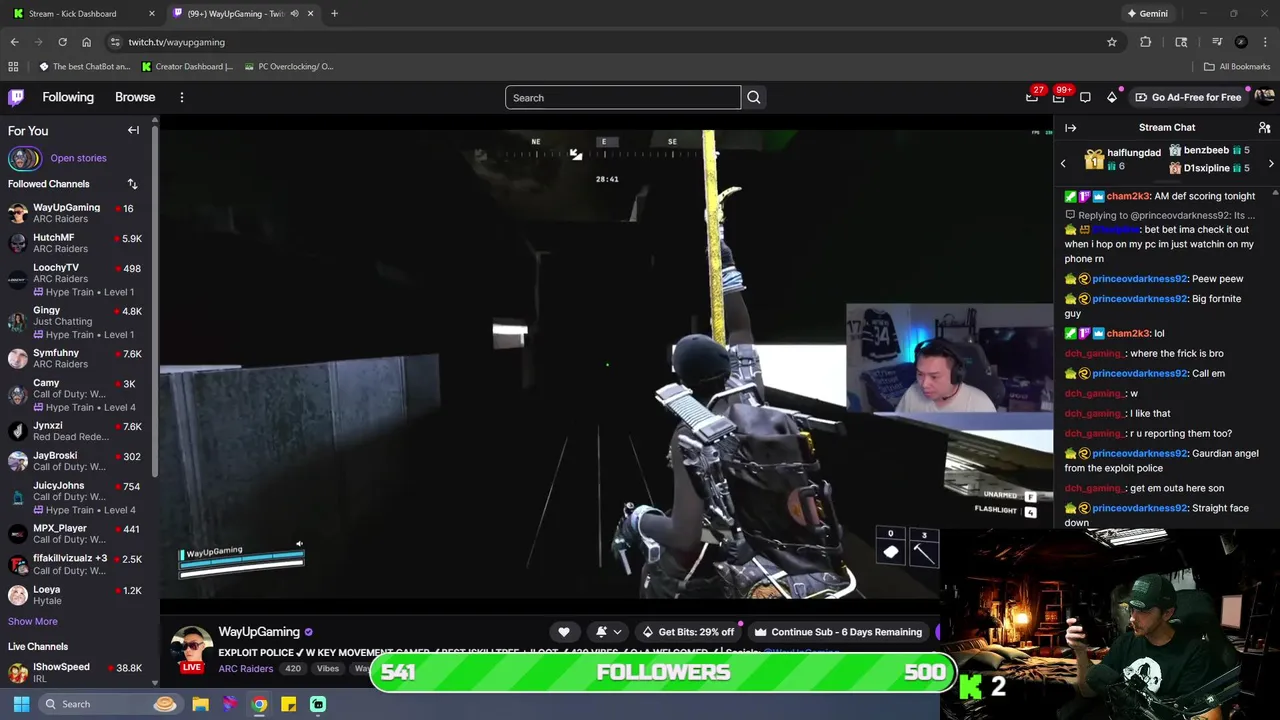Open Gemini in Chrome
The width and height of the screenshot is (1280, 720).
(1147, 14)
